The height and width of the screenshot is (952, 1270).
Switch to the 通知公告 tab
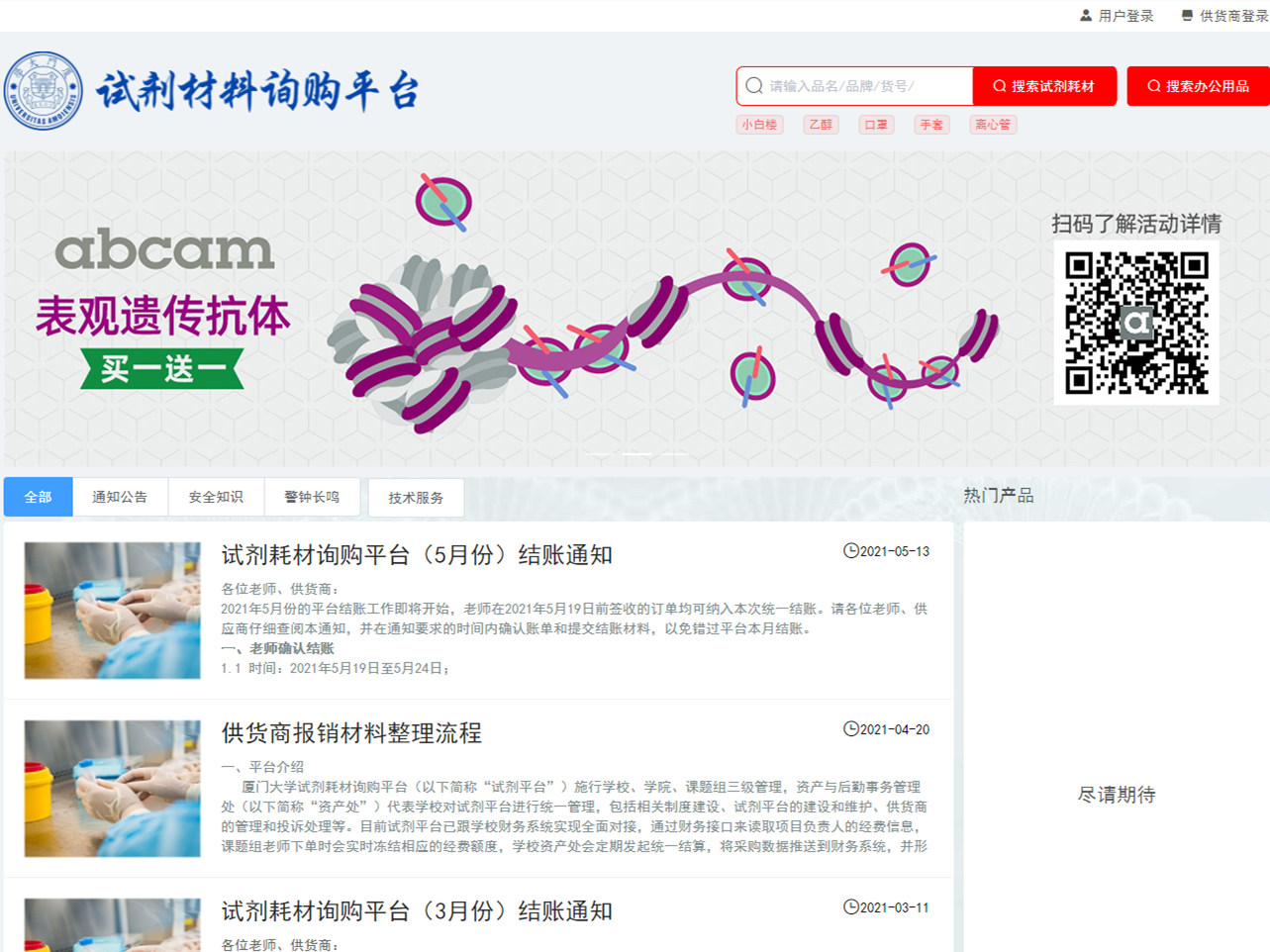coord(120,497)
